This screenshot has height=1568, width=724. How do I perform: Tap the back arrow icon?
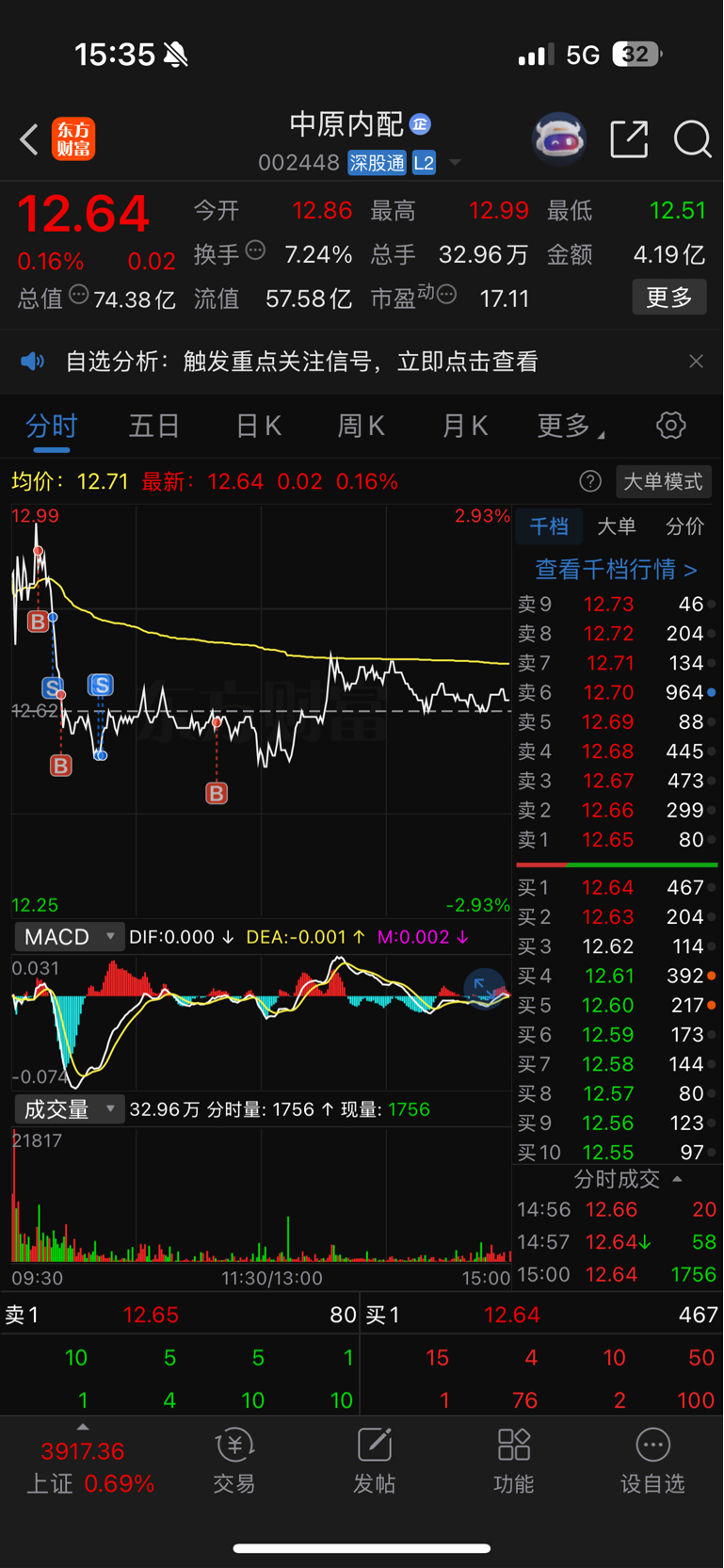point(29,139)
